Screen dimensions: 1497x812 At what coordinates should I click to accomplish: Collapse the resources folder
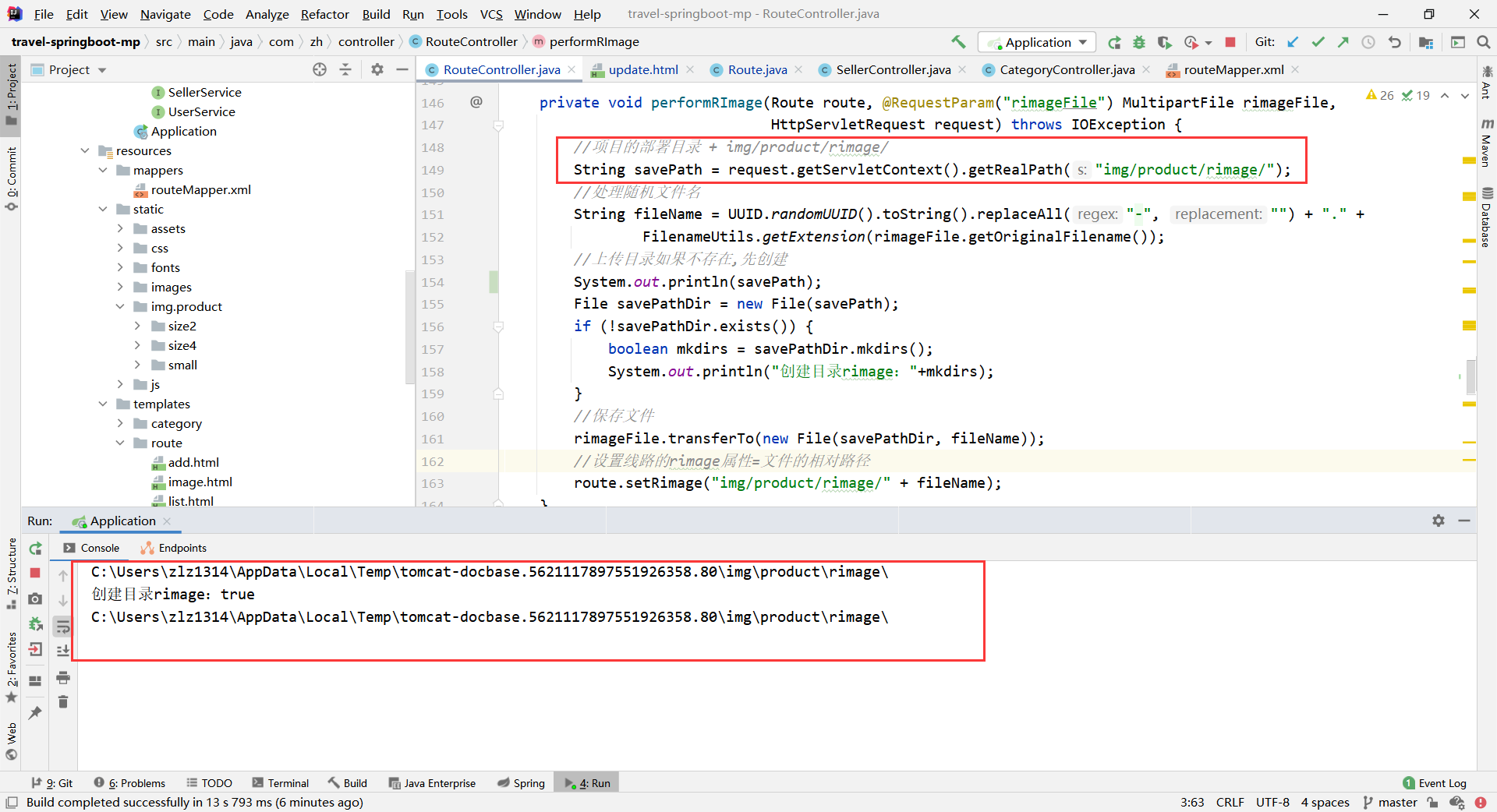(85, 150)
